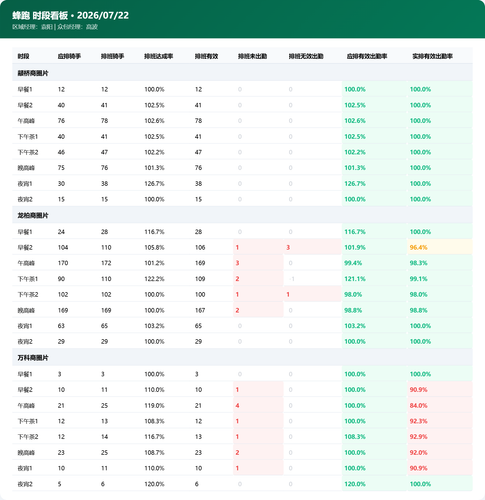The height and width of the screenshot is (500, 485).
Task: Click the value 75 in the 晚高峰 row
Action: (x=61, y=168)
